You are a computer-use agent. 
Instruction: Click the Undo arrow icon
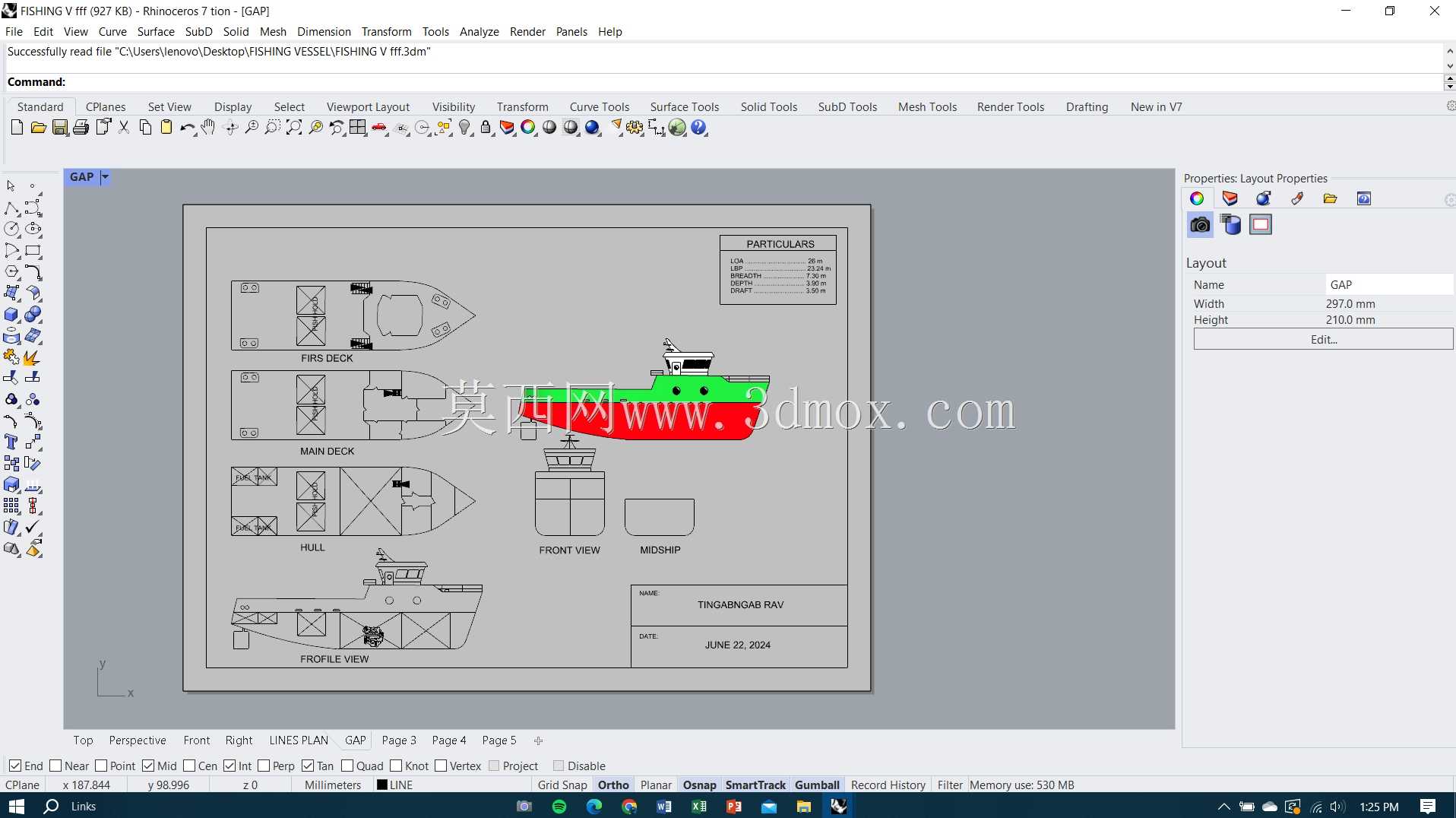click(x=188, y=128)
